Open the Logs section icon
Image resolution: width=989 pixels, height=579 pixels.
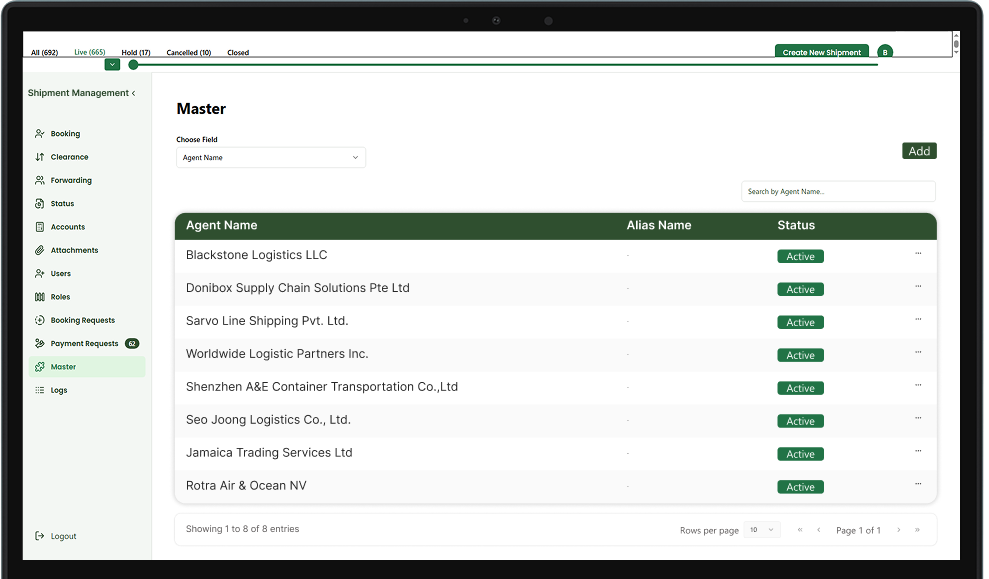(40, 390)
